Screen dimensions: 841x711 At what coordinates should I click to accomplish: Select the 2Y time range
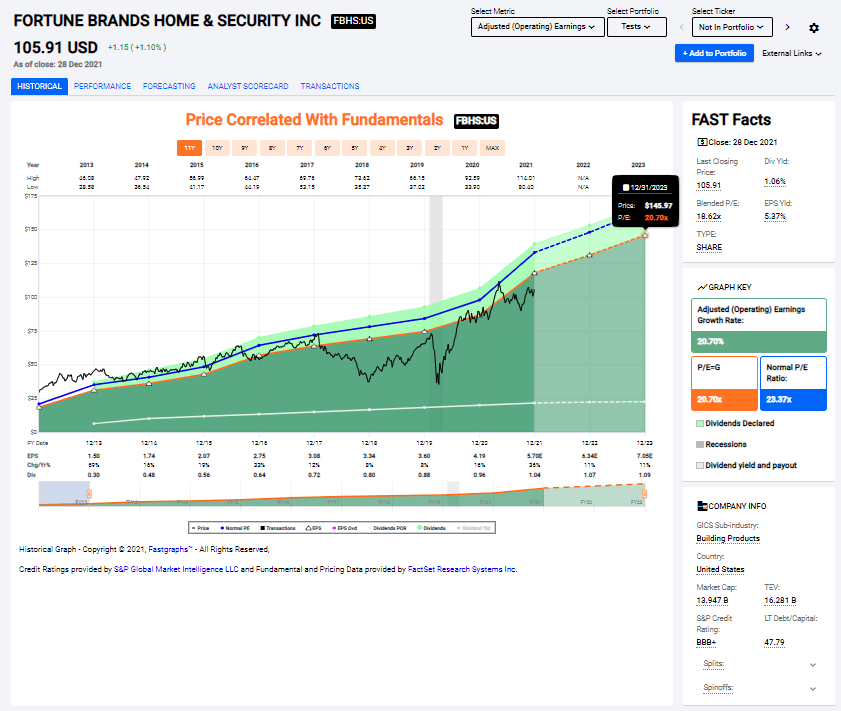point(437,148)
